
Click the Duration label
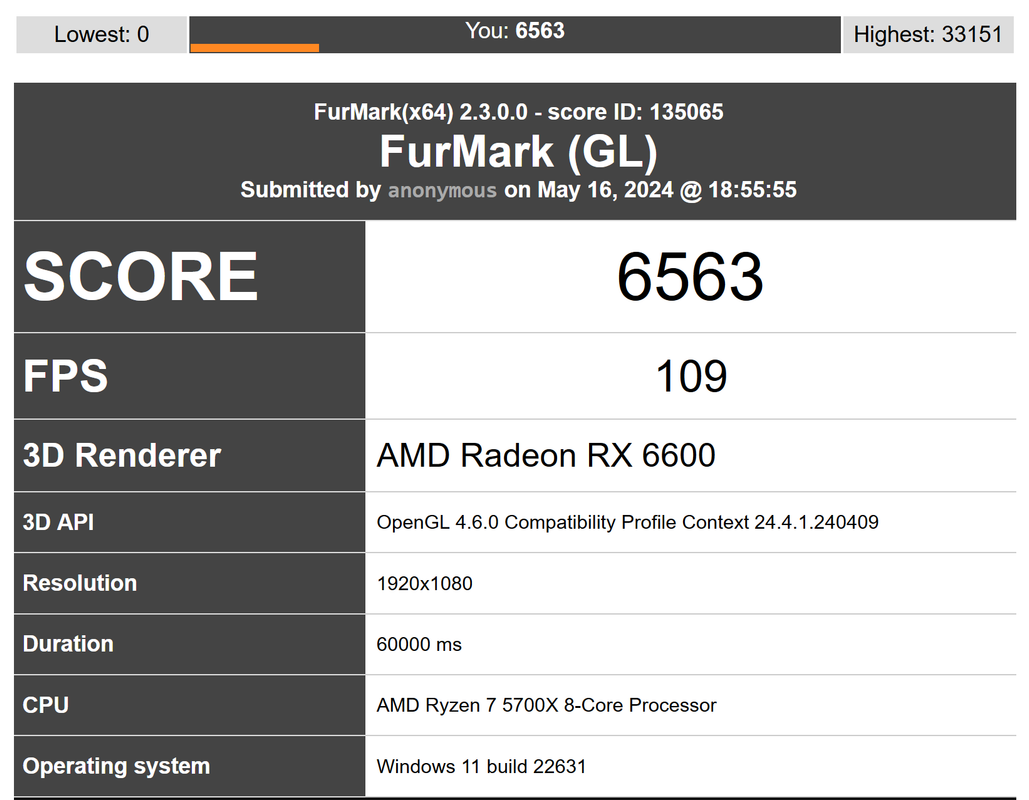coord(68,644)
